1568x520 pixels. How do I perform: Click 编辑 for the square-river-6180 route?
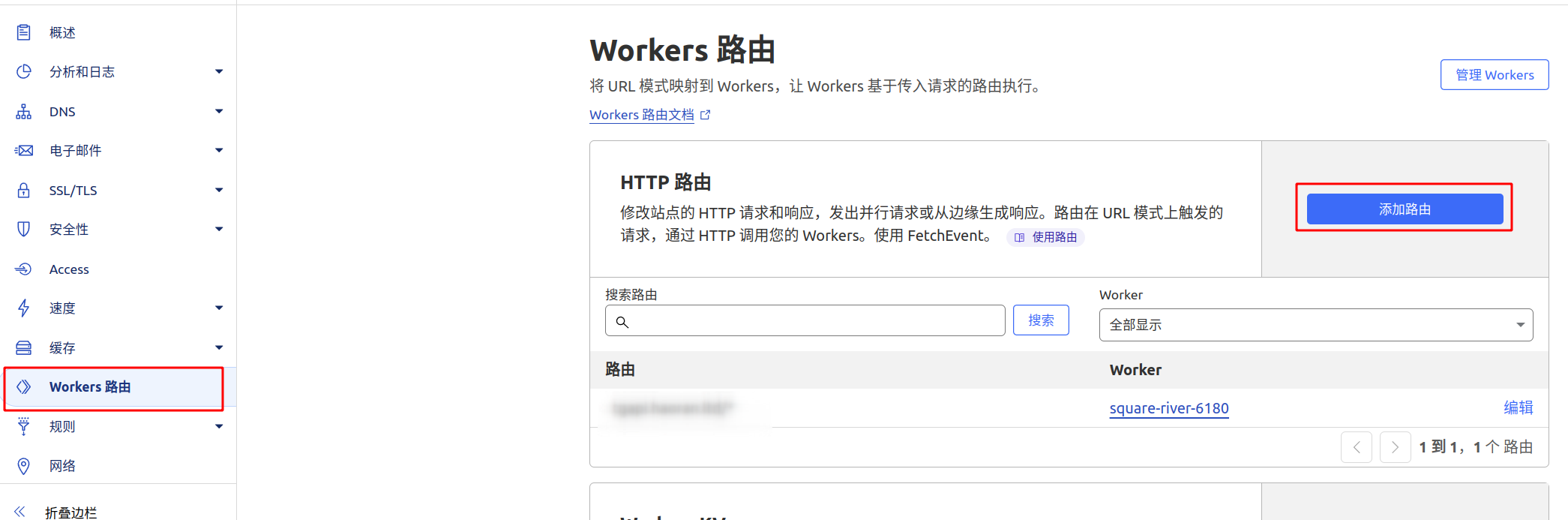pos(1519,407)
